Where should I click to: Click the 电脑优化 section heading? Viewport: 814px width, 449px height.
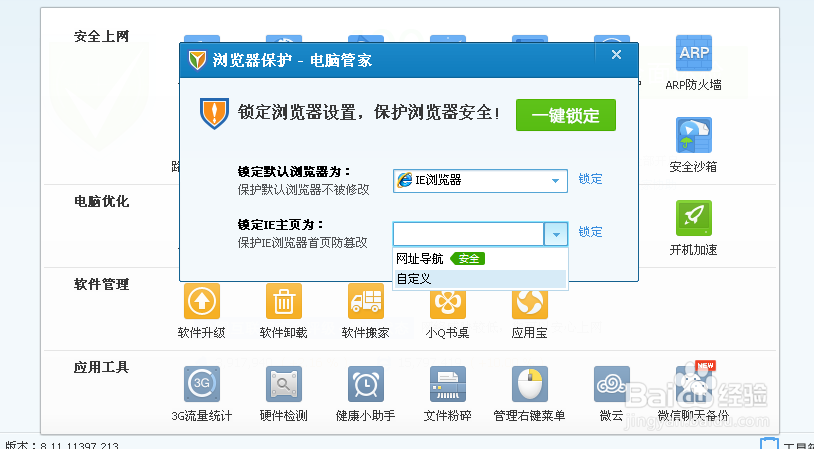(101, 201)
